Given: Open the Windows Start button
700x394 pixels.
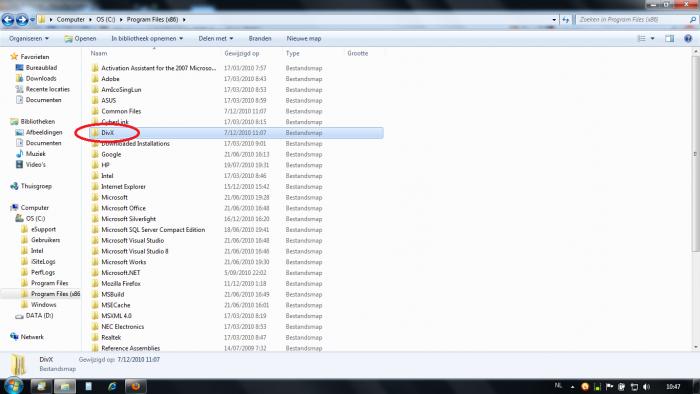Looking at the screenshot, I should coord(13,386).
